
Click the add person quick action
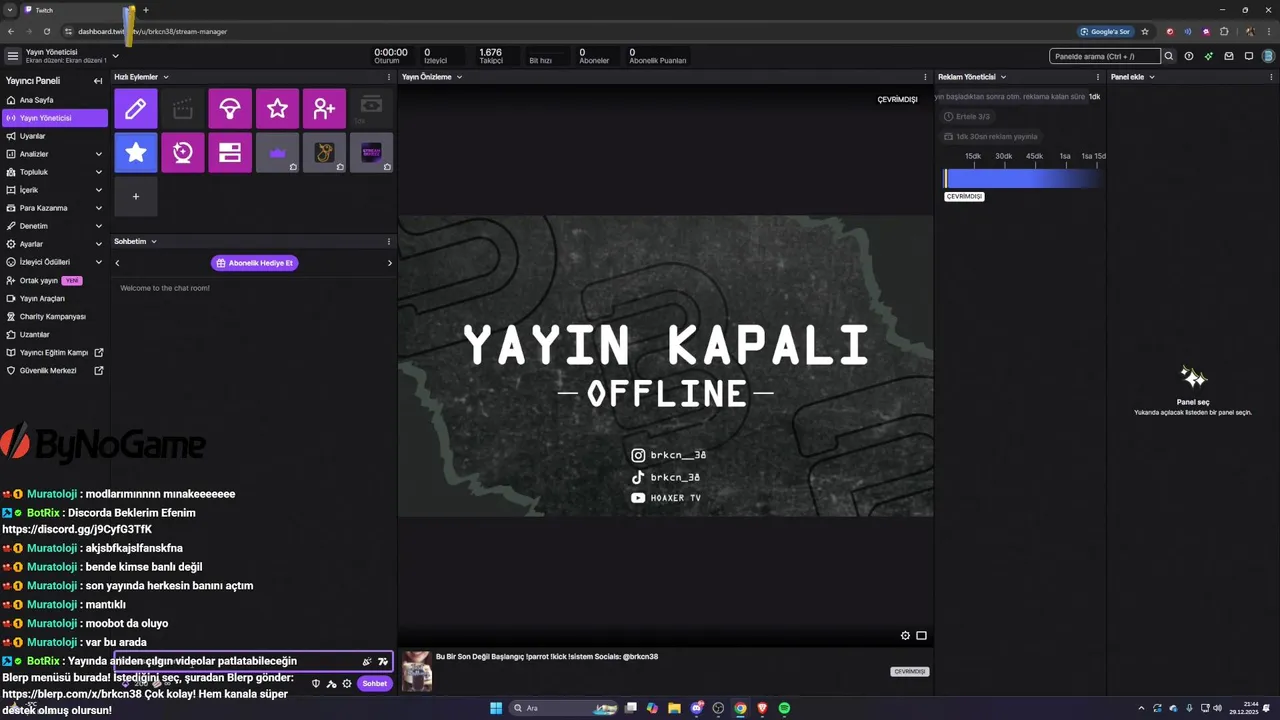(x=324, y=109)
